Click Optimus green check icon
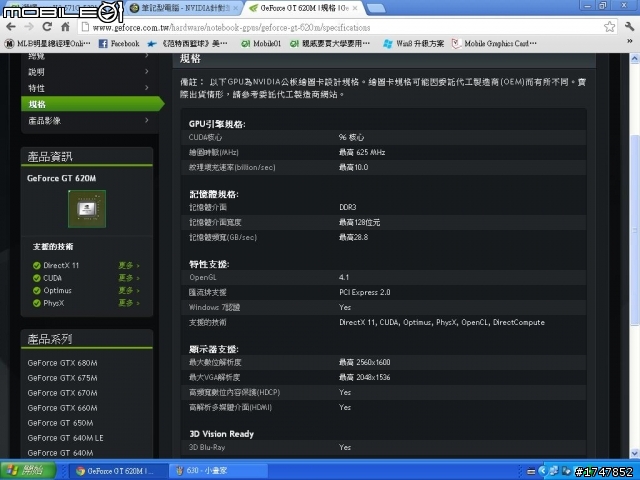This screenshot has height=480, width=640. coord(37,291)
